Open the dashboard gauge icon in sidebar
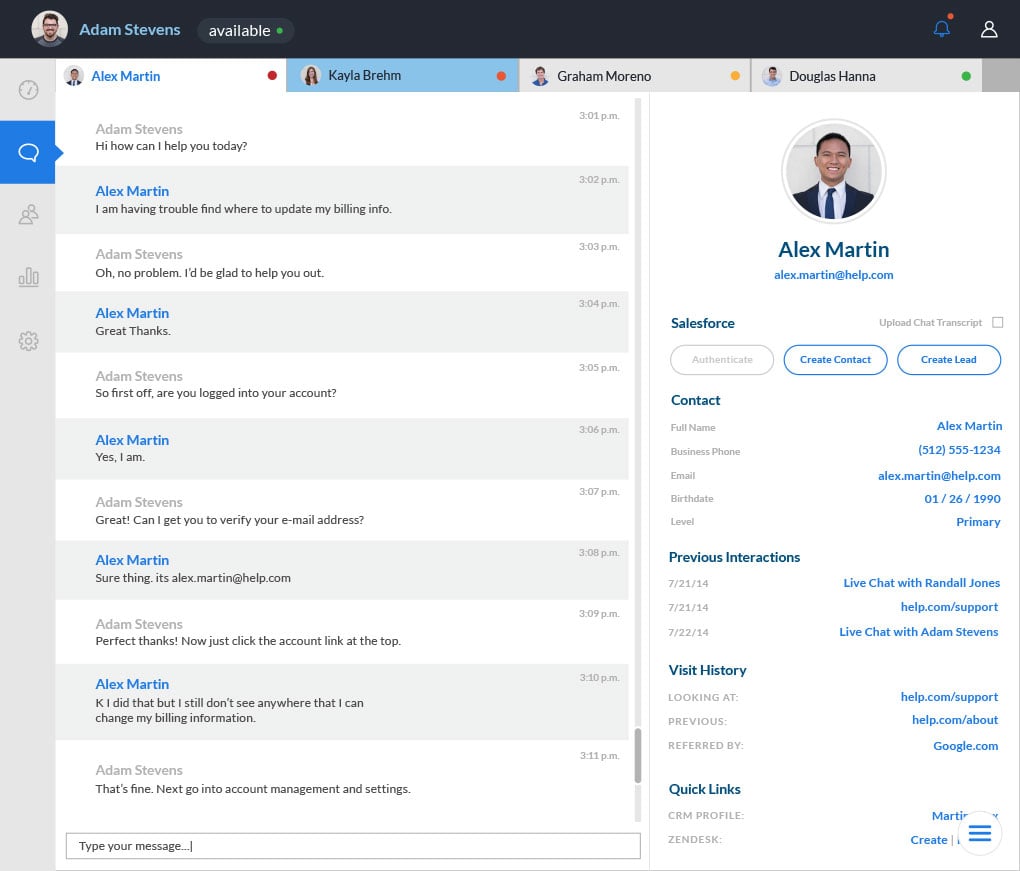Image resolution: width=1020 pixels, height=871 pixels. click(x=28, y=90)
